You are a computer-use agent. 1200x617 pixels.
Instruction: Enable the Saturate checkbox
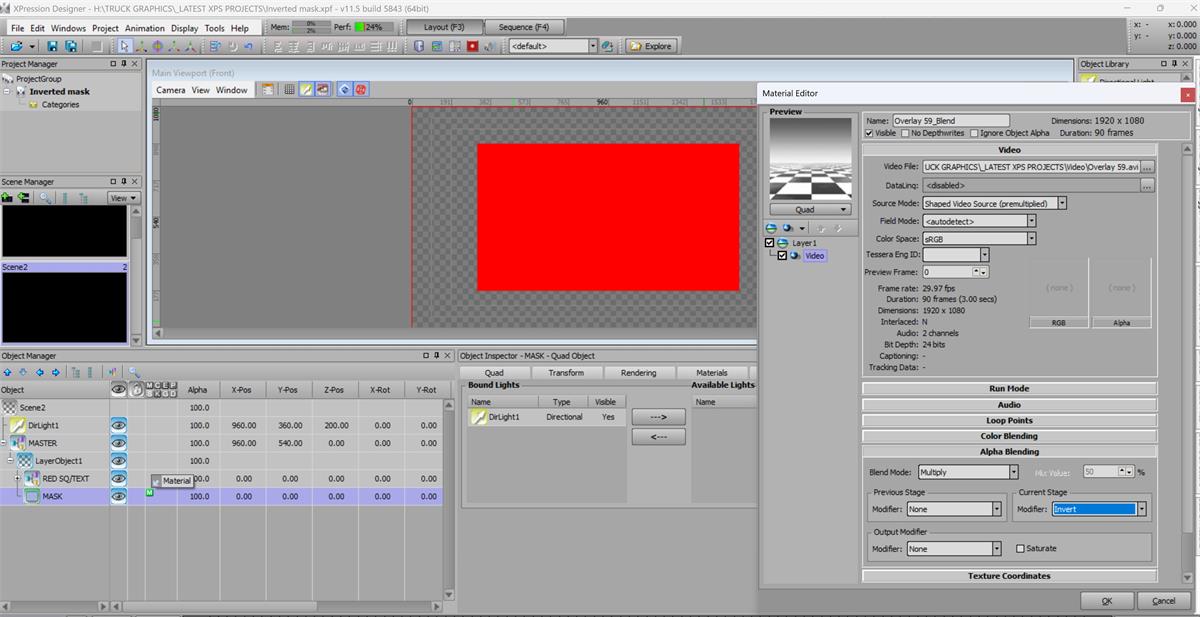pyautogui.click(x=1020, y=549)
